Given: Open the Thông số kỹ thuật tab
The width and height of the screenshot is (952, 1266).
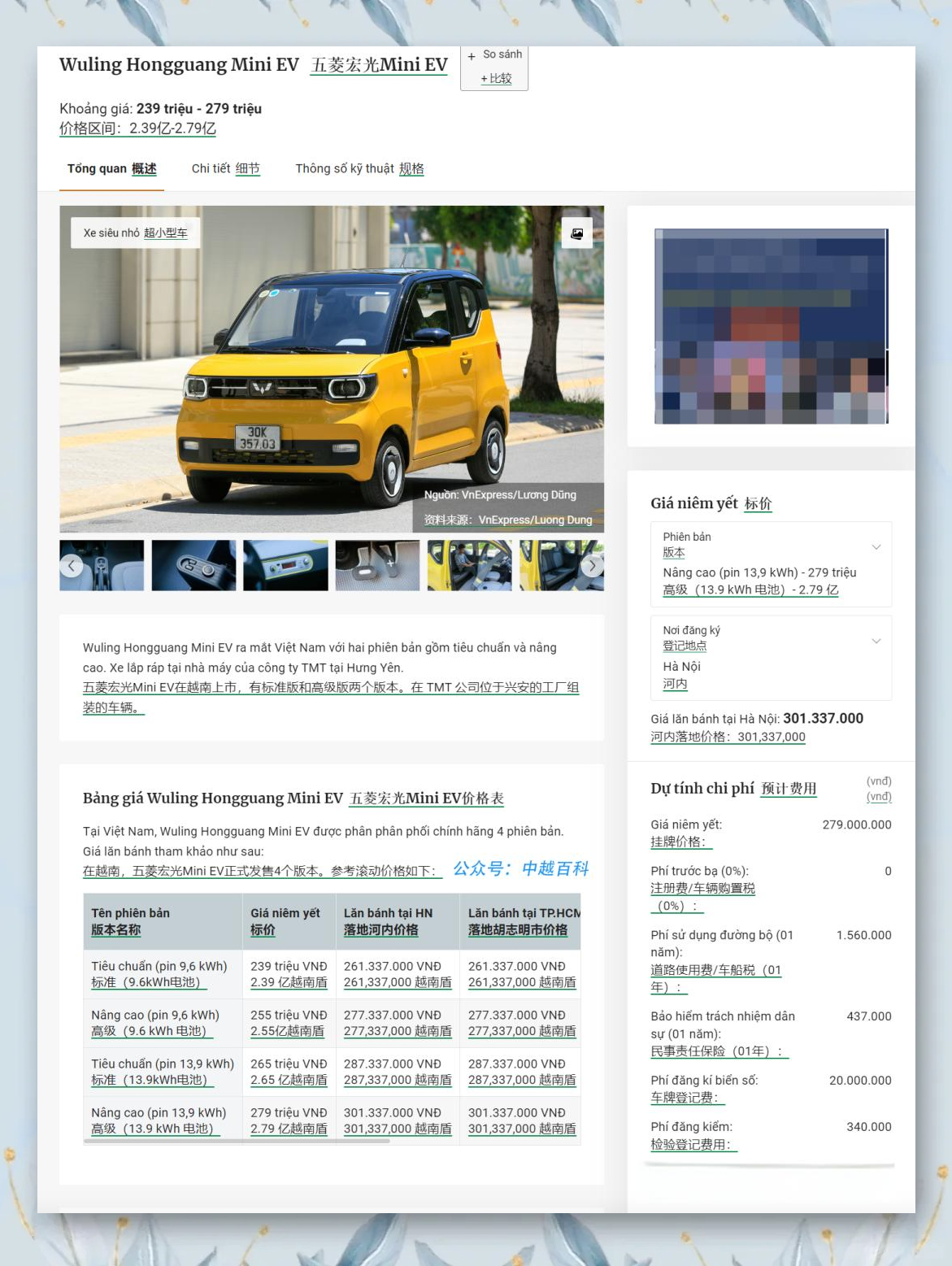Looking at the screenshot, I should 359,169.
